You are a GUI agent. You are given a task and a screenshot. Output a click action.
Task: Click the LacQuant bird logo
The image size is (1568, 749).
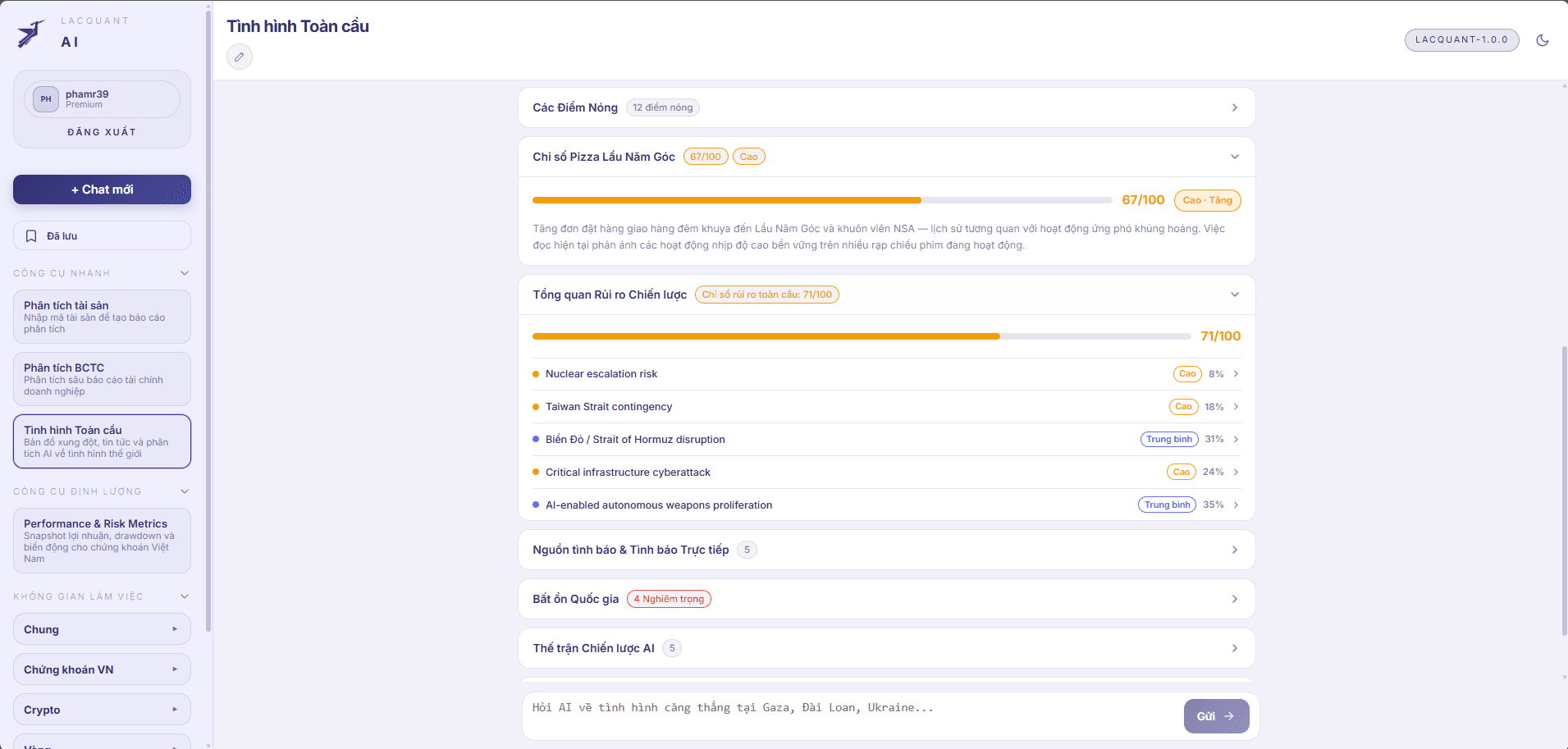point(30,33)
